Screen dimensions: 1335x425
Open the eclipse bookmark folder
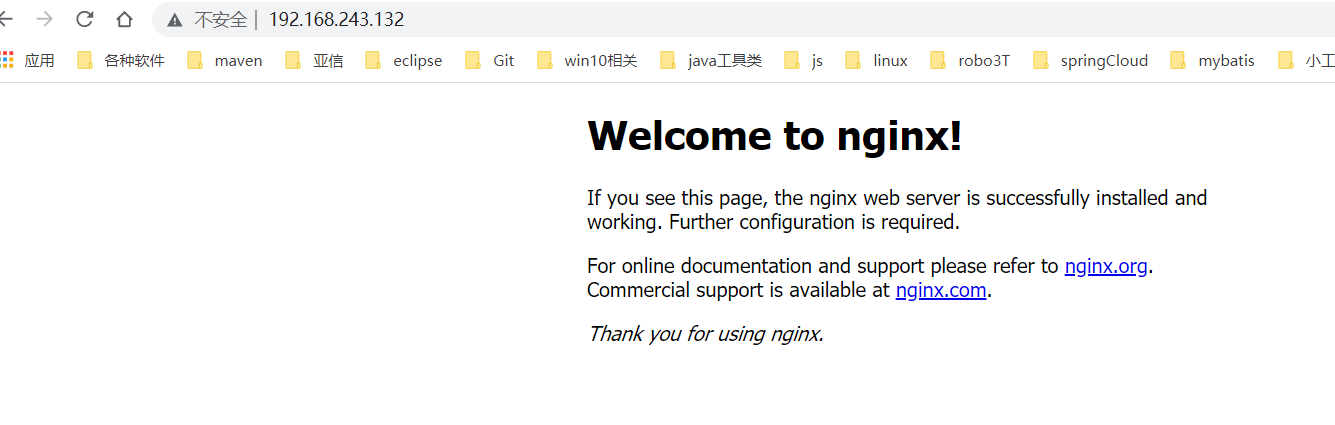[404, 60]
